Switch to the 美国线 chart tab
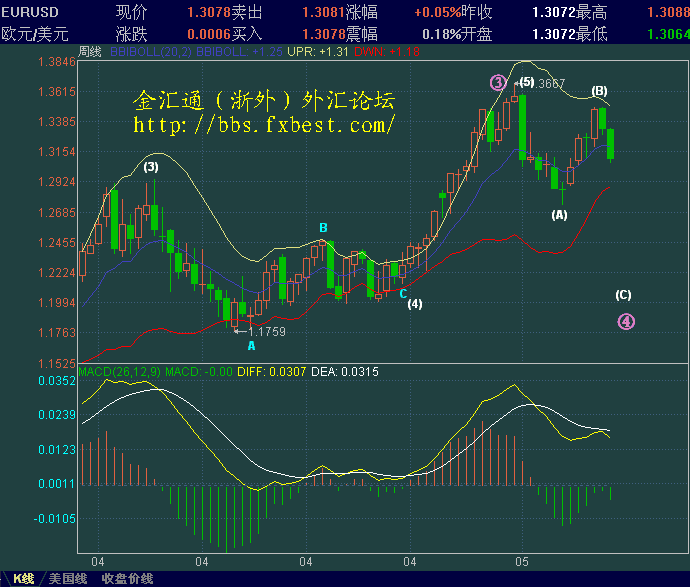 (68, 579)
